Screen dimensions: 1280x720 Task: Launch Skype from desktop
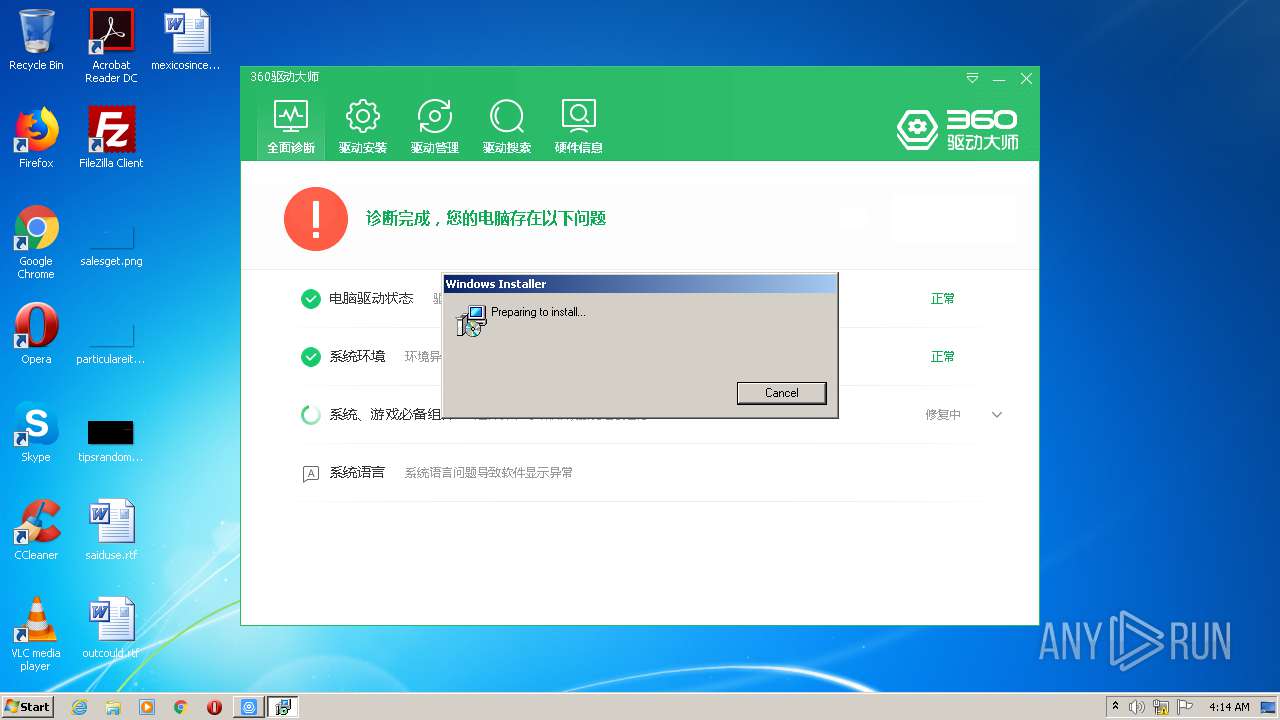[36, 432]
